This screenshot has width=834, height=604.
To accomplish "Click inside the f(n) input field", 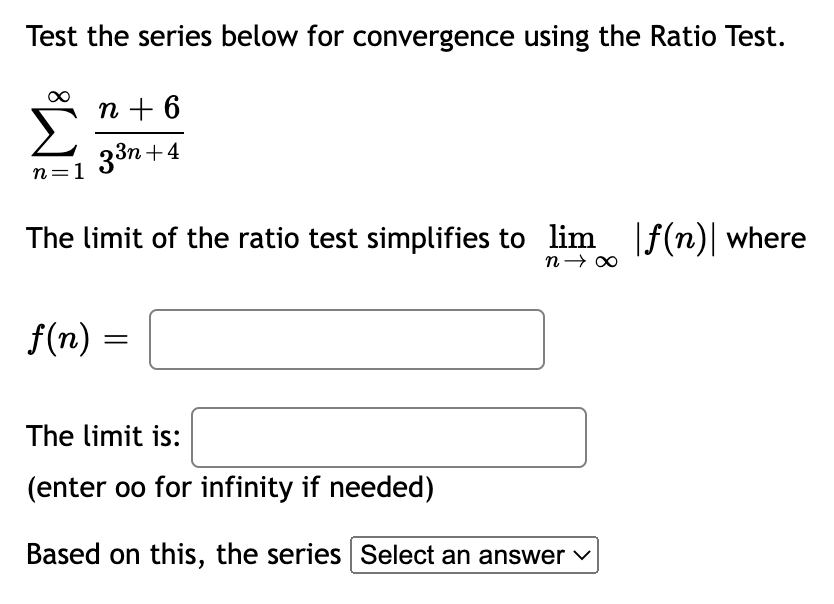I will pyautogui.click(x=345, y=340).
